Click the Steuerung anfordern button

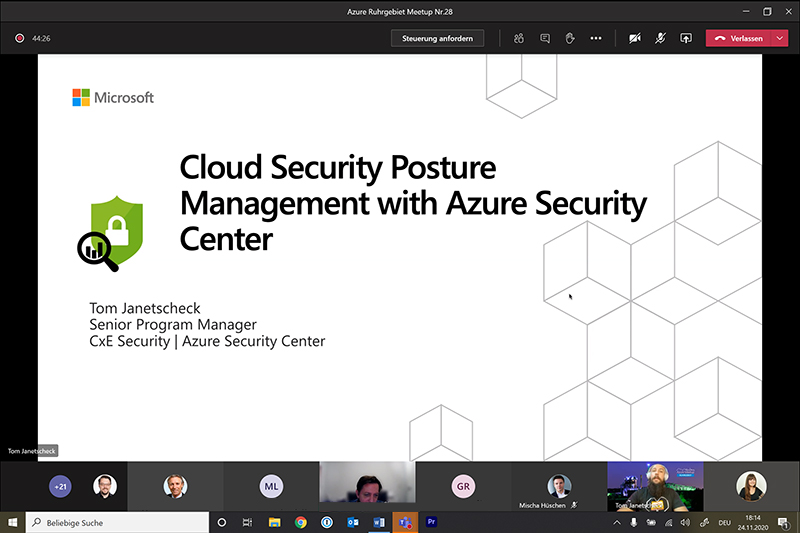coord(437,38)
